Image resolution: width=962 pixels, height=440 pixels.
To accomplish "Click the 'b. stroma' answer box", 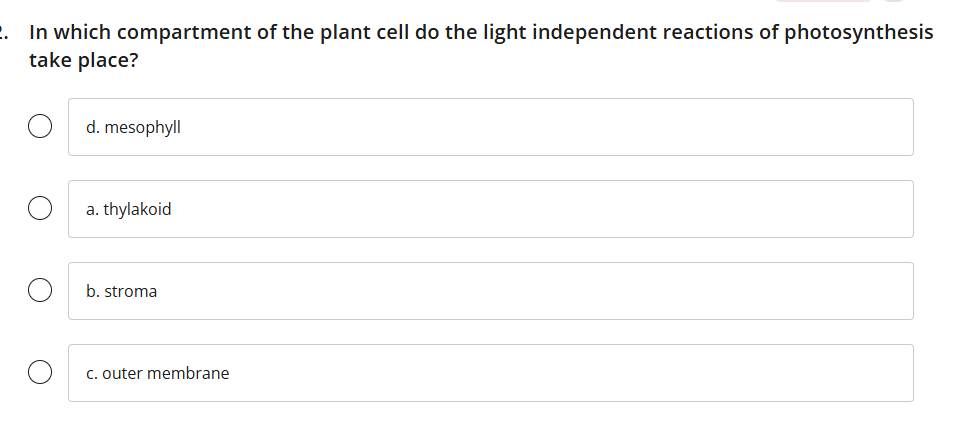I will click(490, 291).
